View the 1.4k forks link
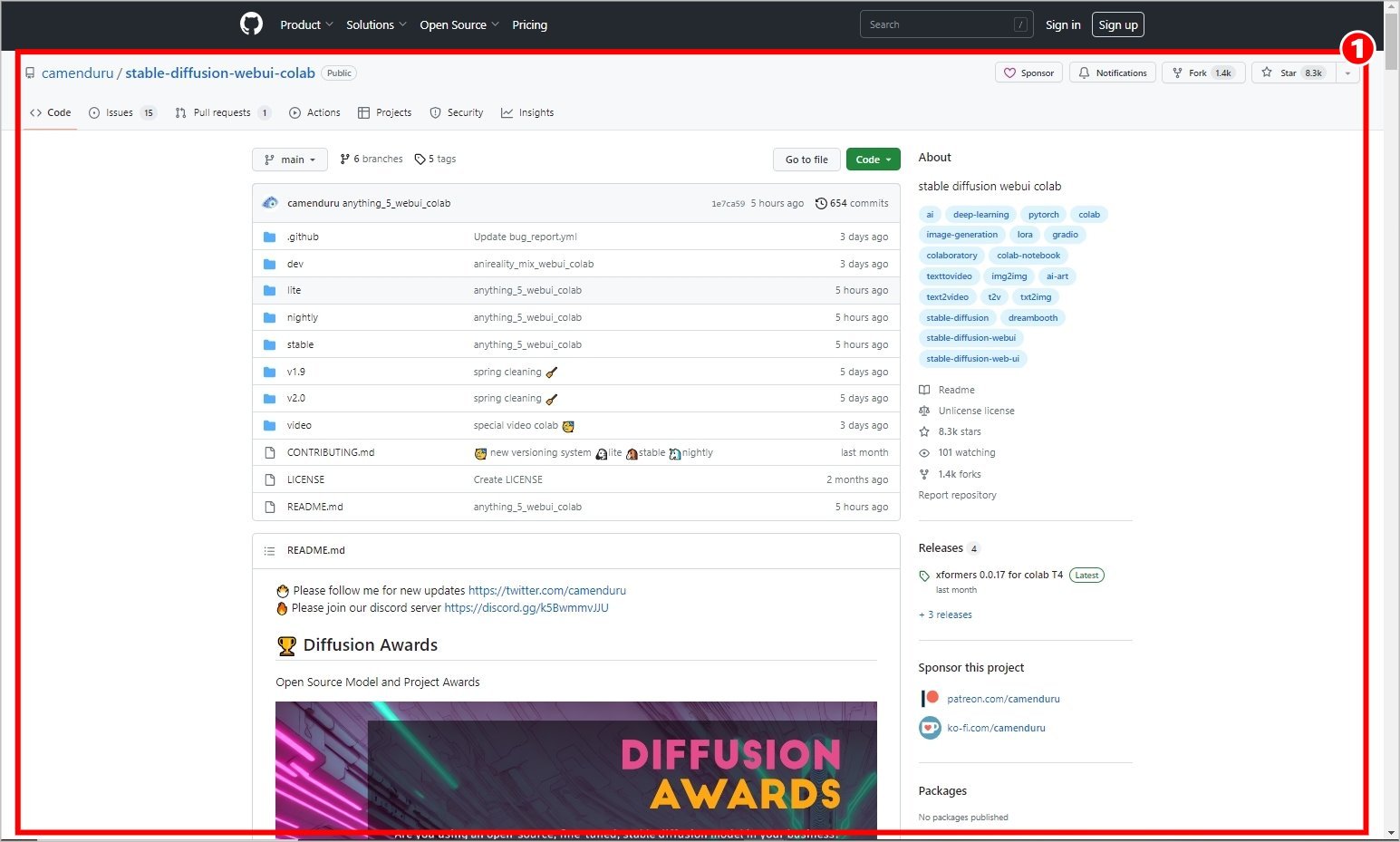This screenshot has height=842, width=1400. click(951, 474)
